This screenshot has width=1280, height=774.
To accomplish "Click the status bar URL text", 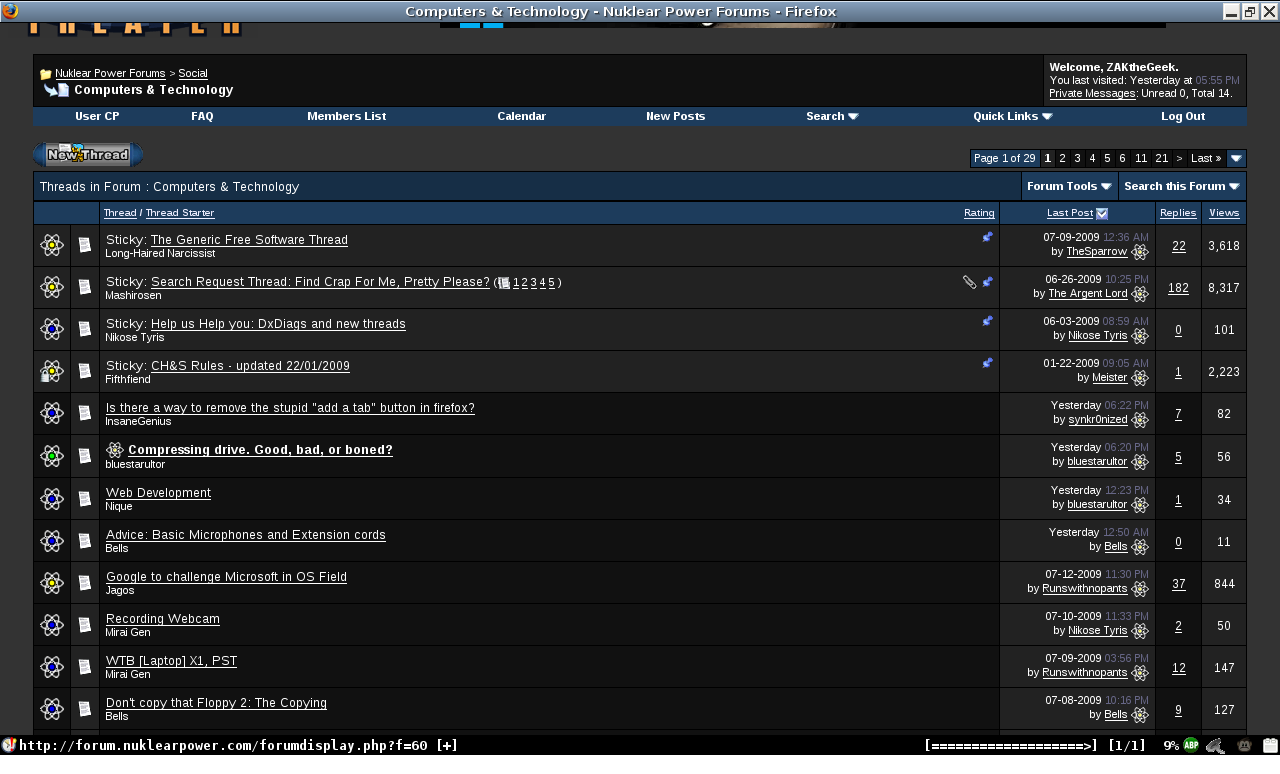I will (x=238, y=745).
